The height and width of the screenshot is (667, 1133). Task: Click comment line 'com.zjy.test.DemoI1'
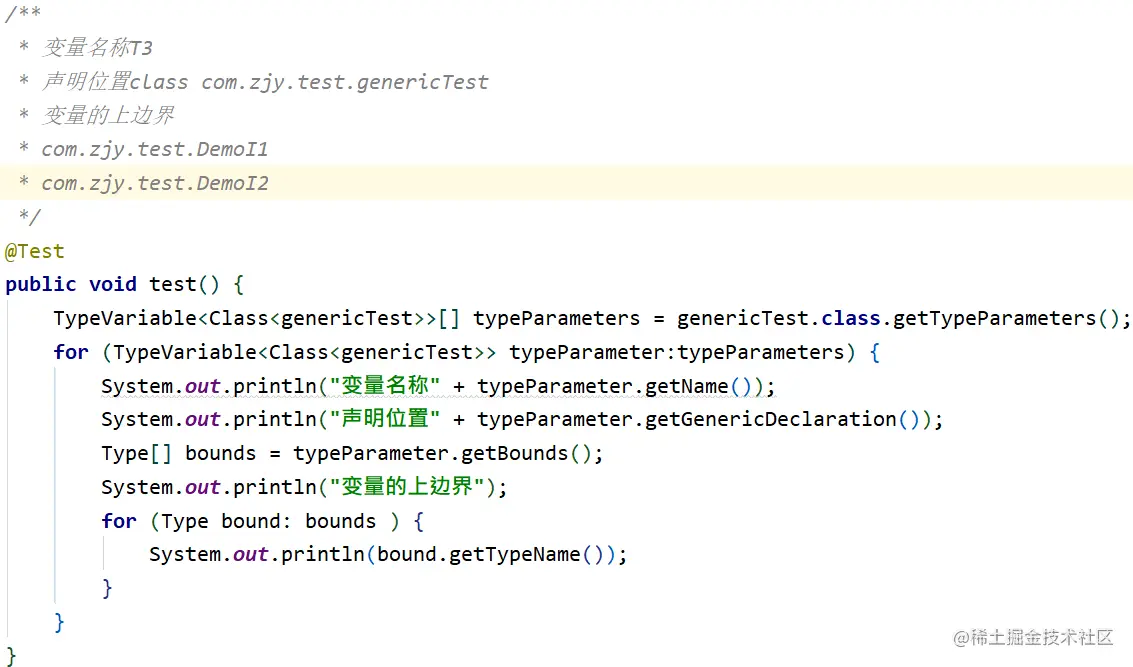pyautogui.click(x=155, y=149)
